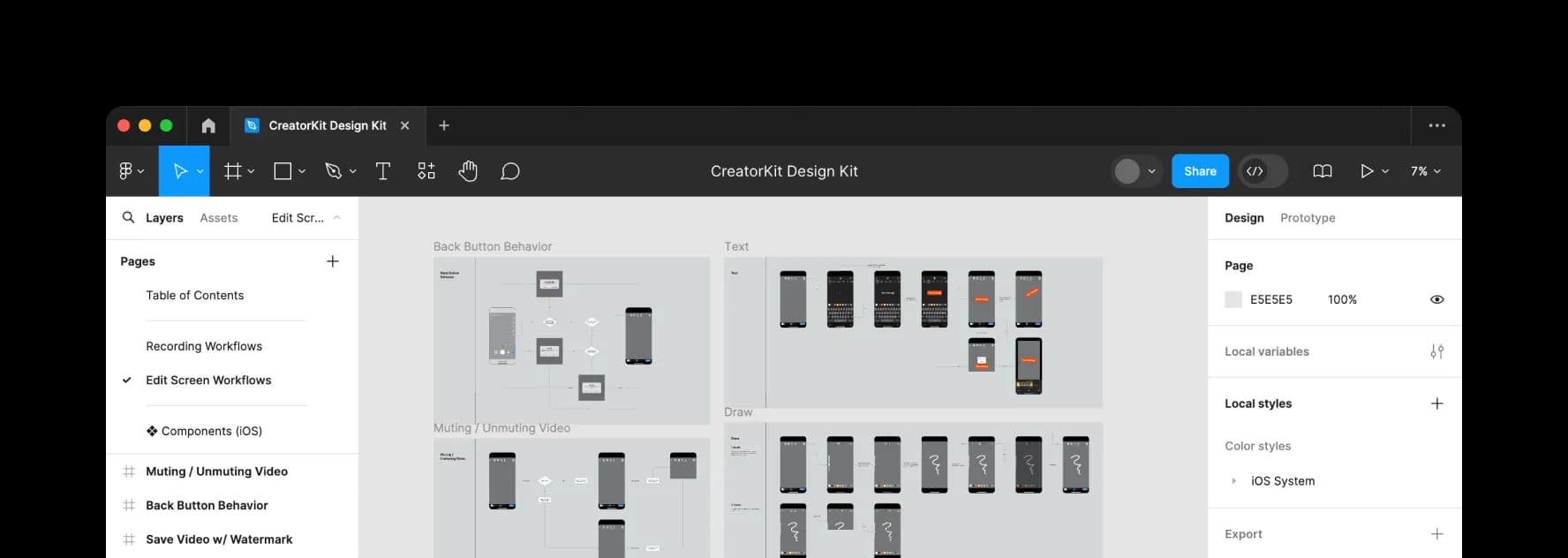Click the CreatorKit Design Kit tab file icon
The height and width of the screenshot is (558, 1568).
coord(252,125)
